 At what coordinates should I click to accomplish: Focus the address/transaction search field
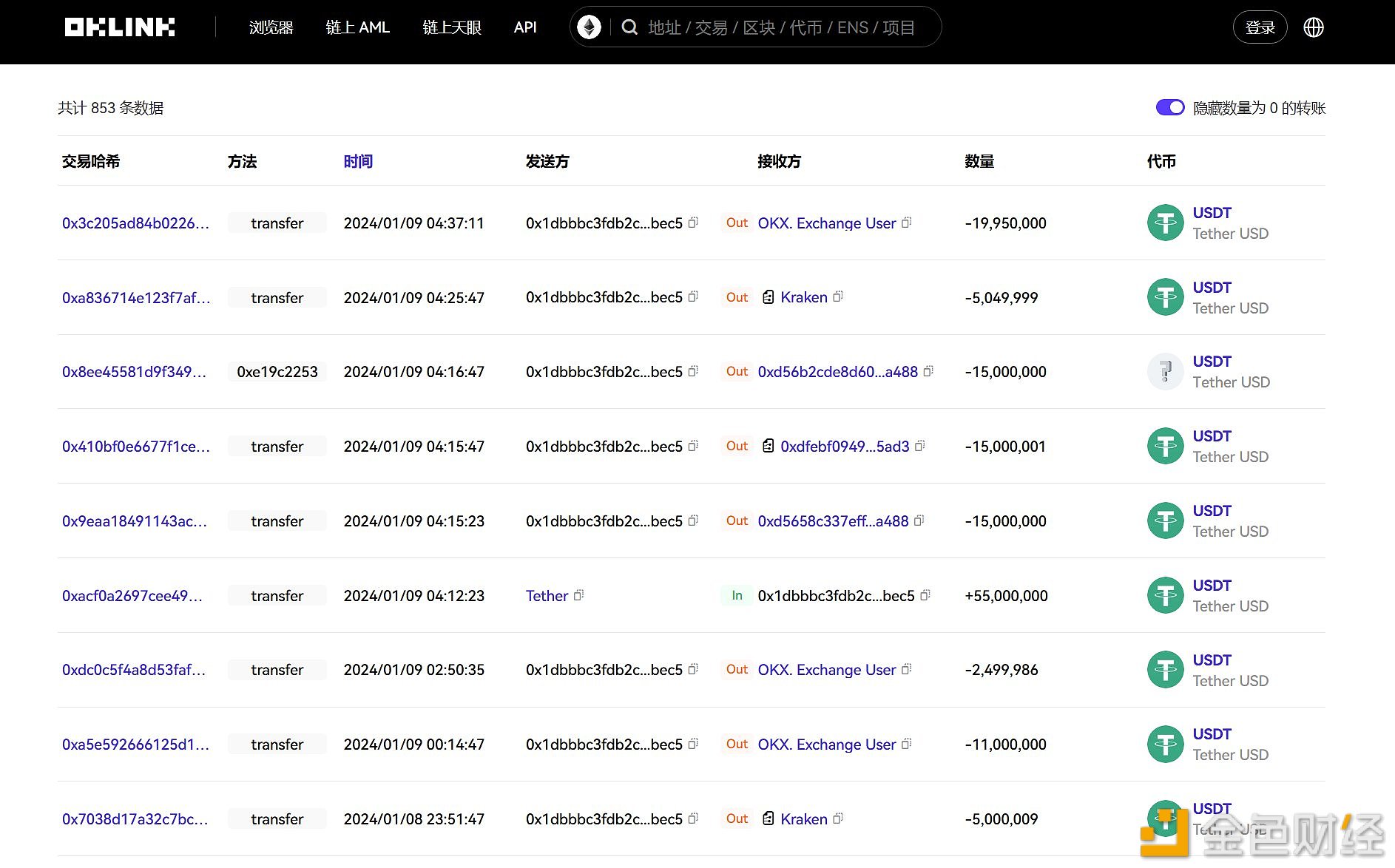tap(781, 27)
